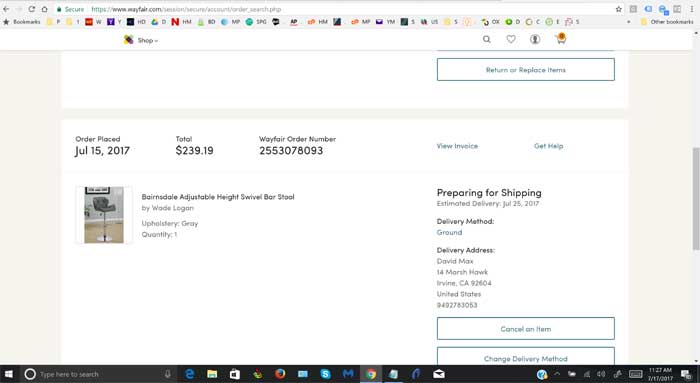The width and height of the screenshot is (700, 383).
Task: Show hidden system tray icons chevron
Action: (x=557, y=374)
